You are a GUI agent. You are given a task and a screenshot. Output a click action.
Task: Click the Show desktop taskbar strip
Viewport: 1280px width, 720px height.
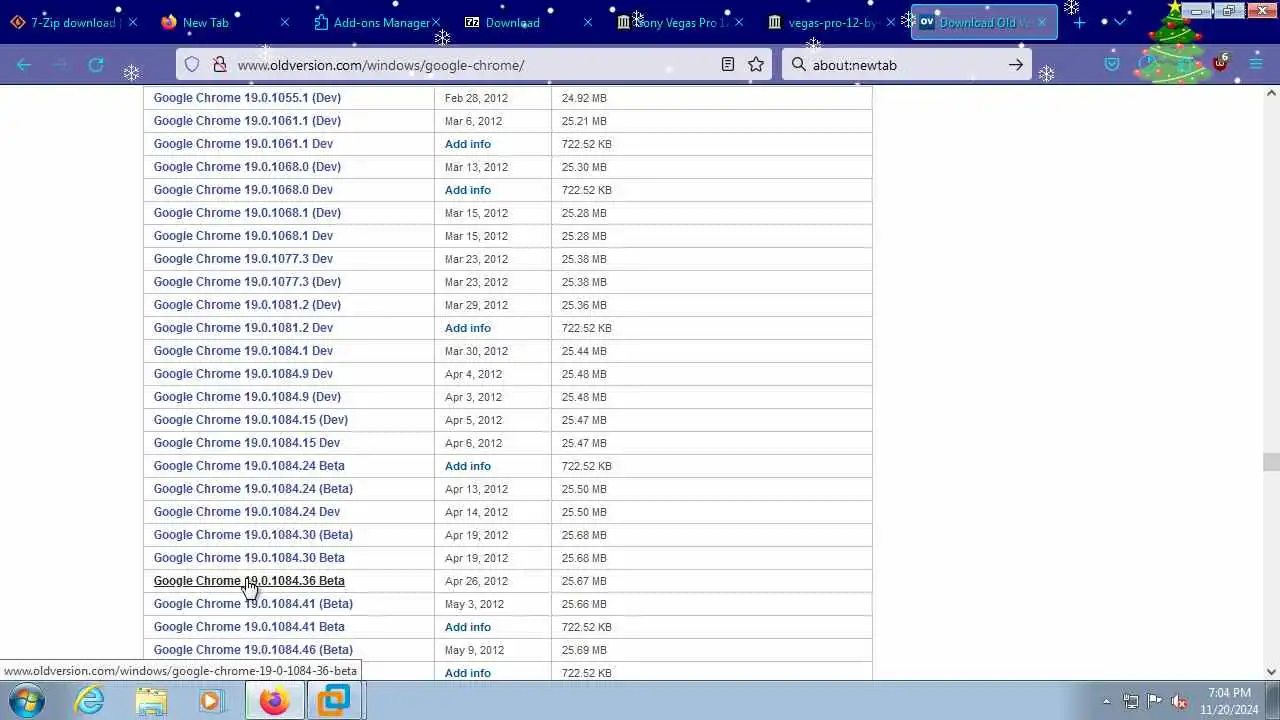pyautogui.click(x=1273, y=701)
